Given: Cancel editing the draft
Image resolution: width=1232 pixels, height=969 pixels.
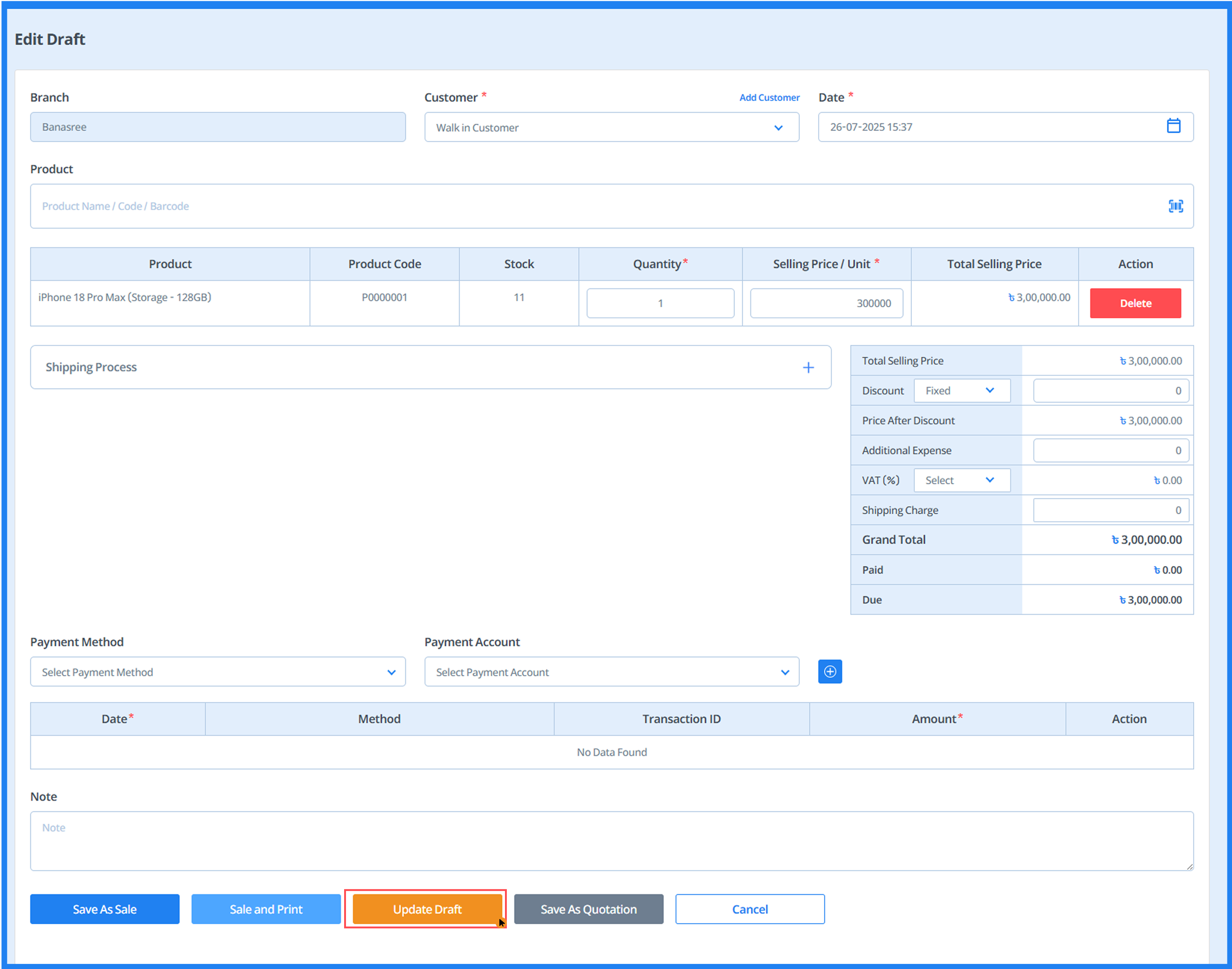Looking at the screenshot, I should (x=749, y=909).
